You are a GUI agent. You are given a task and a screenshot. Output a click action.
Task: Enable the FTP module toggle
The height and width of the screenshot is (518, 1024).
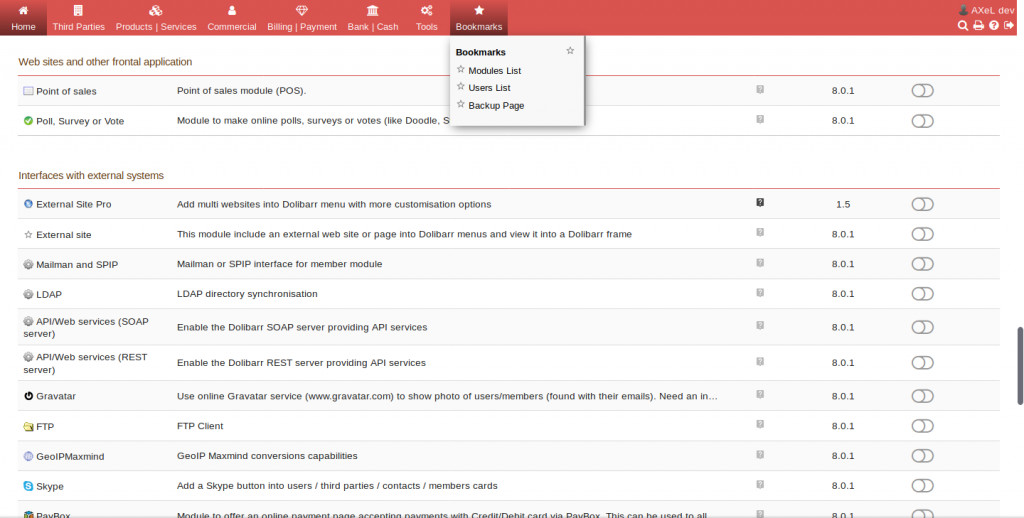(x=922, y=426)
